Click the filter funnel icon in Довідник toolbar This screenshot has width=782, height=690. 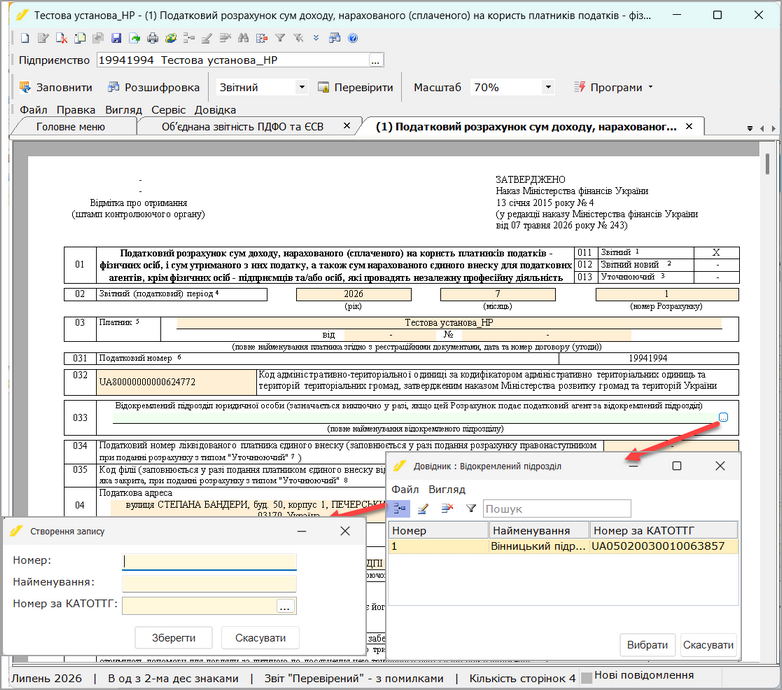point(471,509)
